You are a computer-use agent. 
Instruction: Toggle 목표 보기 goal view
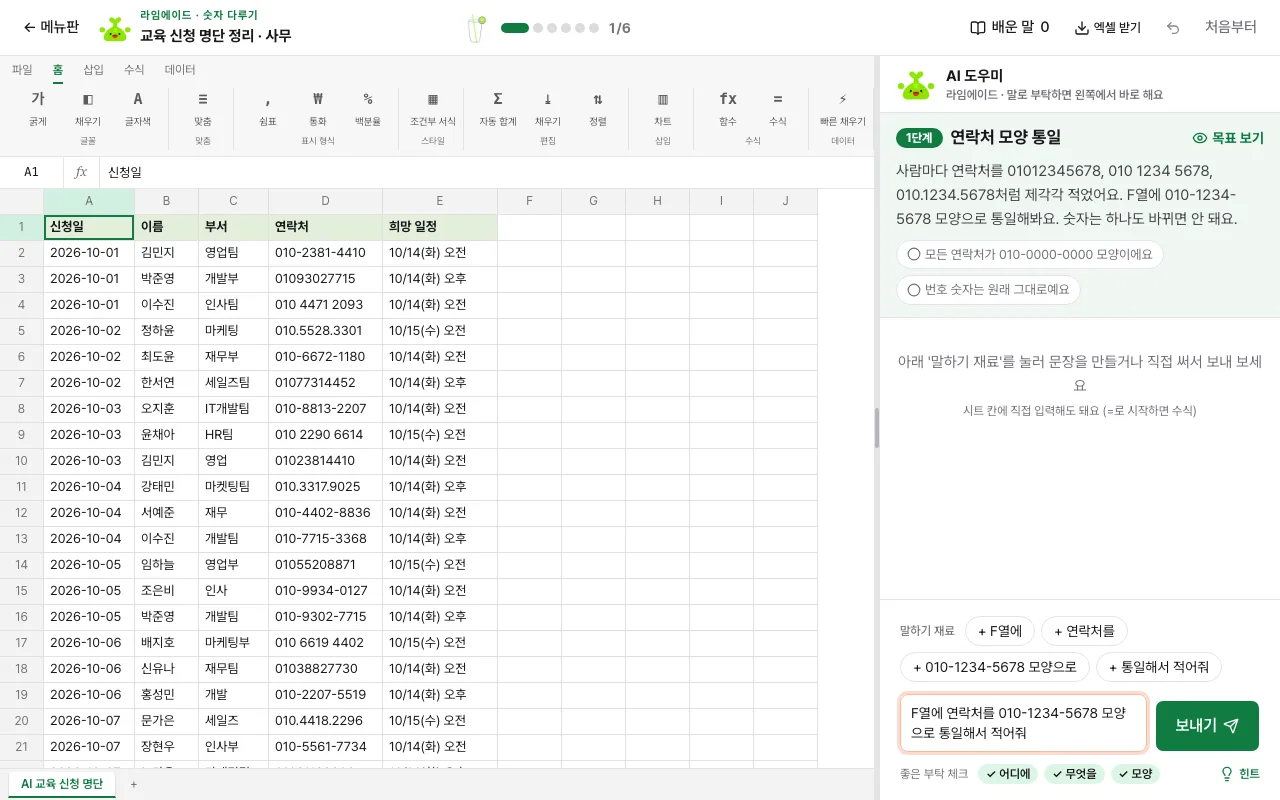[1228, 138]
